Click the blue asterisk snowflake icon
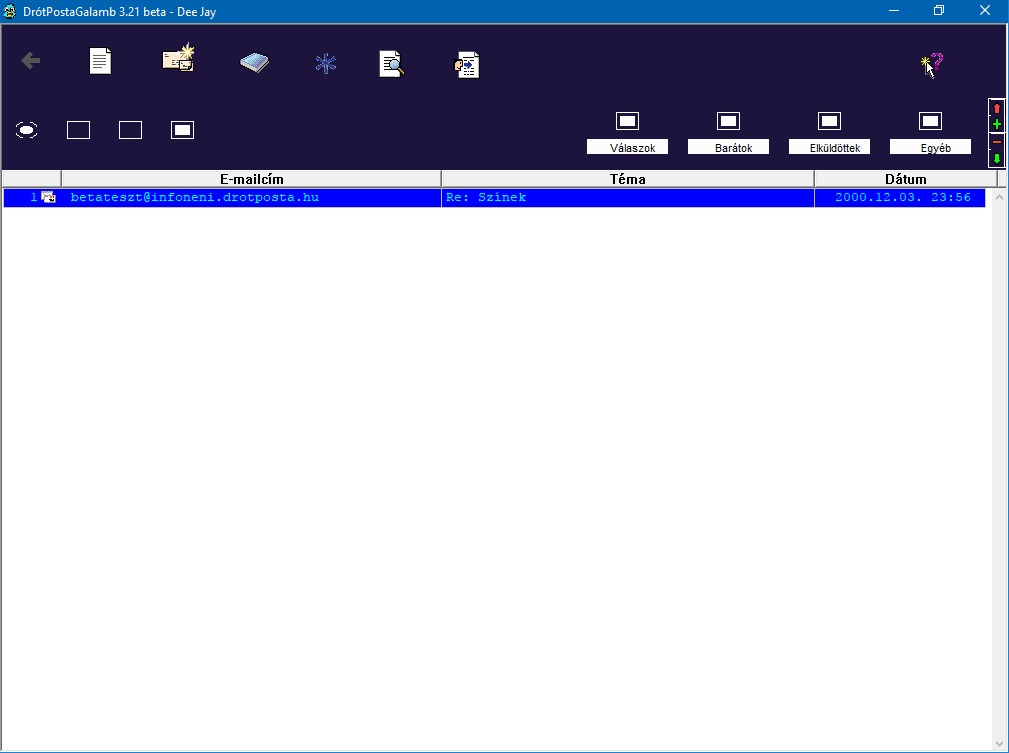Screen dimensions: 1009x753 click(x=326, y=64)
